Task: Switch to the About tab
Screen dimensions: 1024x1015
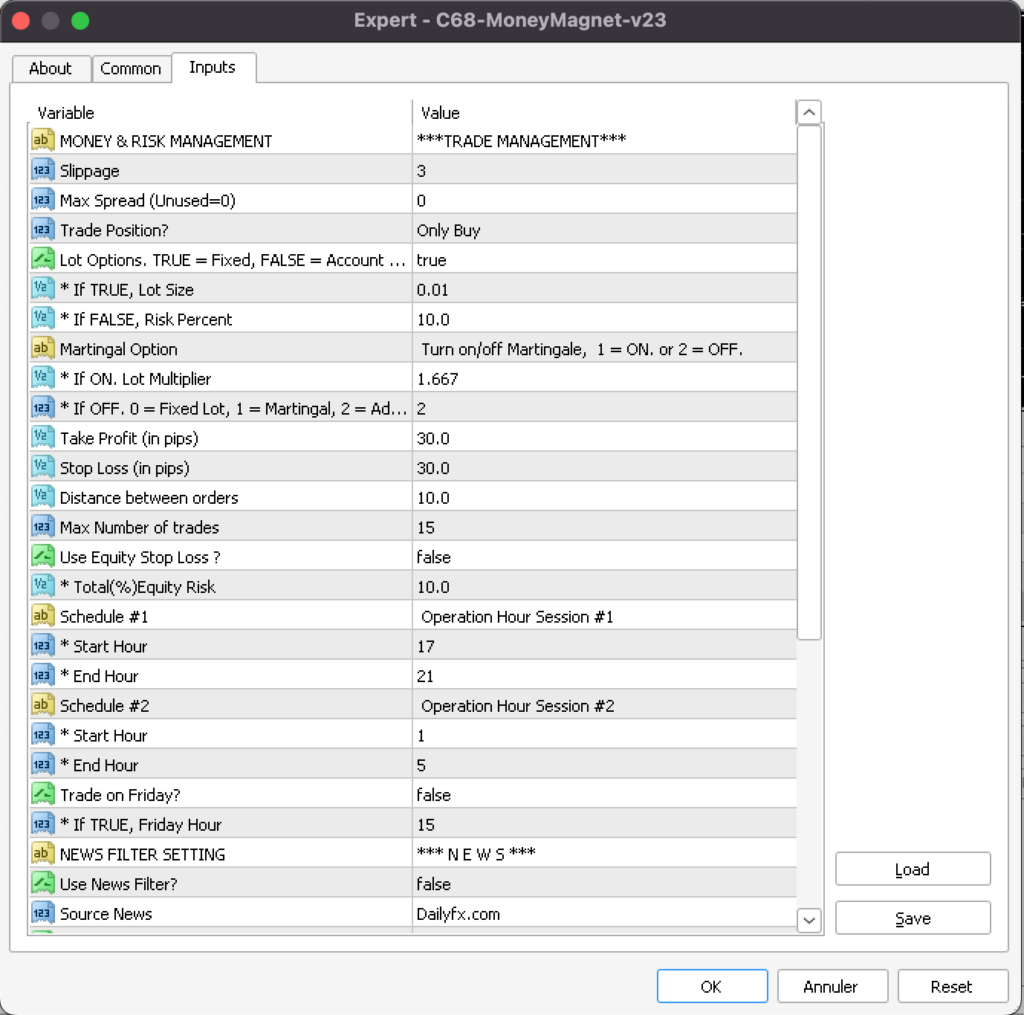Action: tap(50, 68)
